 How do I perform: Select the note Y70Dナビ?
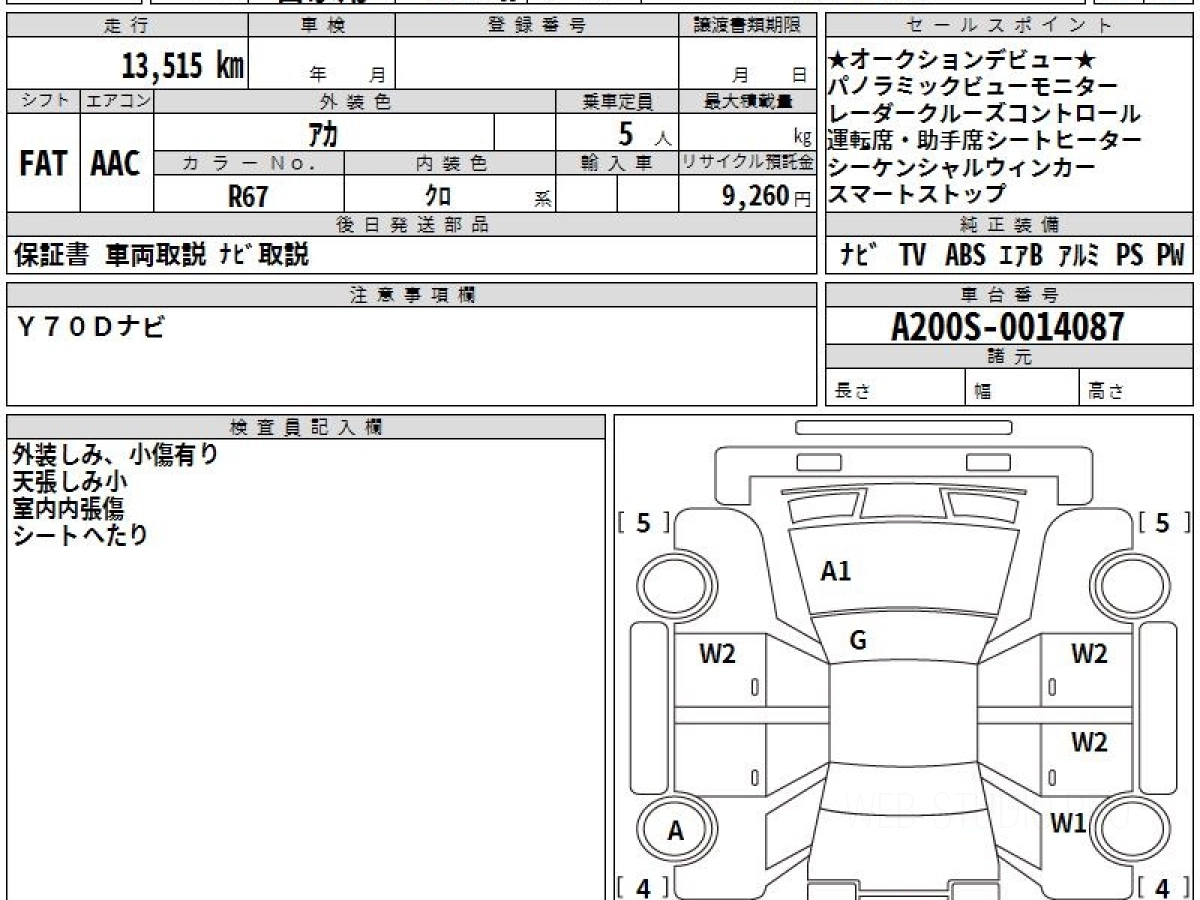90,325
